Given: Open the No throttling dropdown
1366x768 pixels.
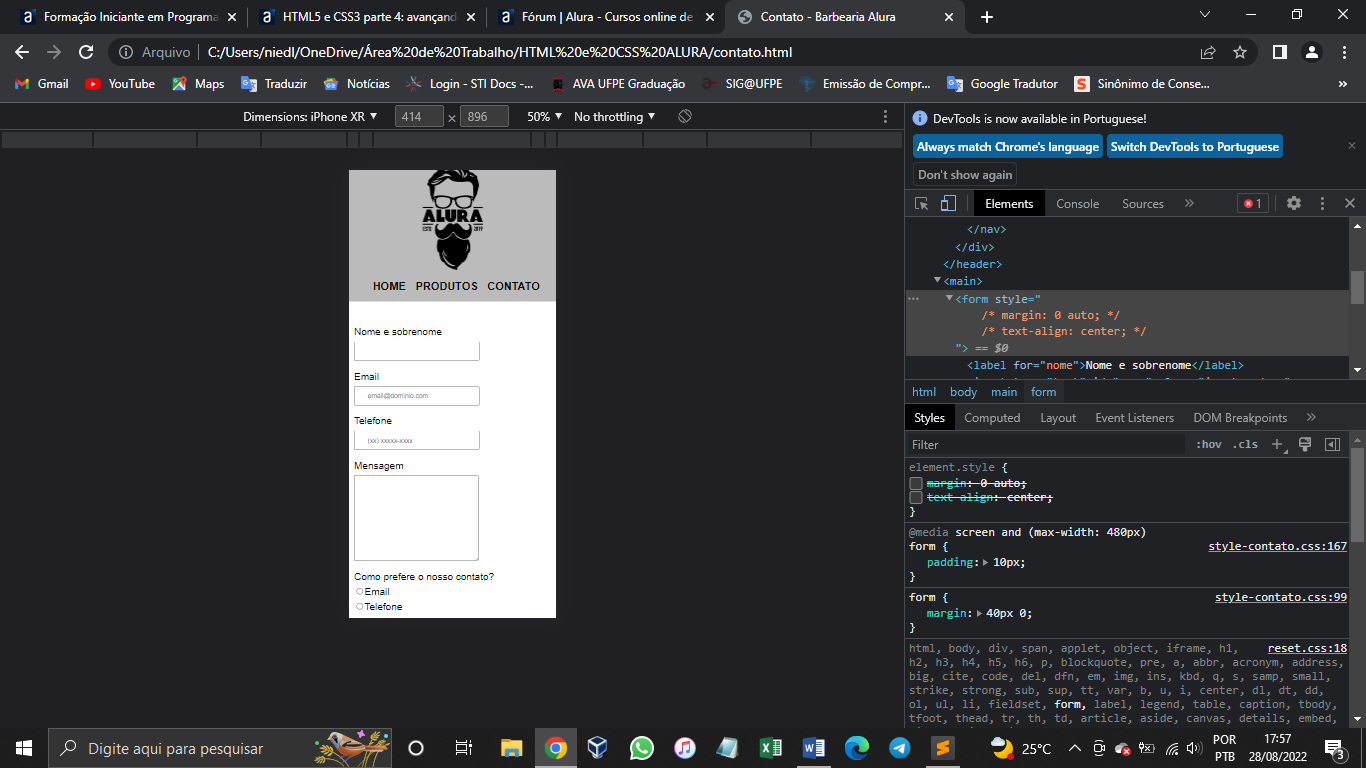Looking at the screenshot, I should coord(614,116).
